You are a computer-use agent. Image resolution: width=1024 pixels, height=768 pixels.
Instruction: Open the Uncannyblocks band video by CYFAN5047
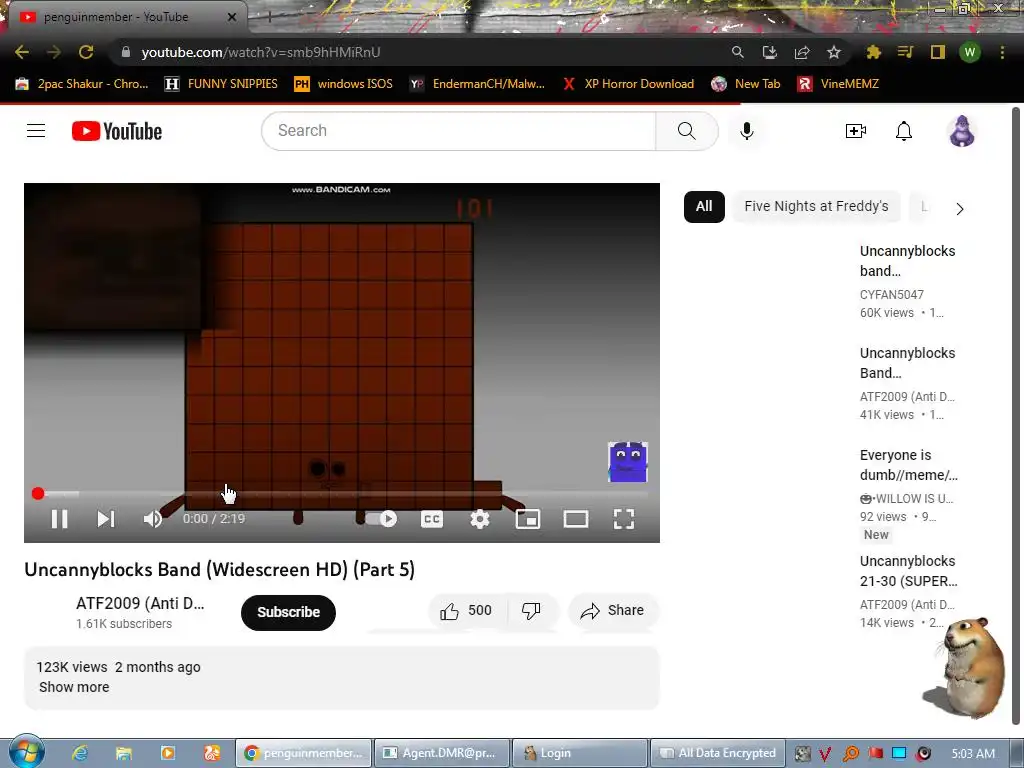(908, 261)
